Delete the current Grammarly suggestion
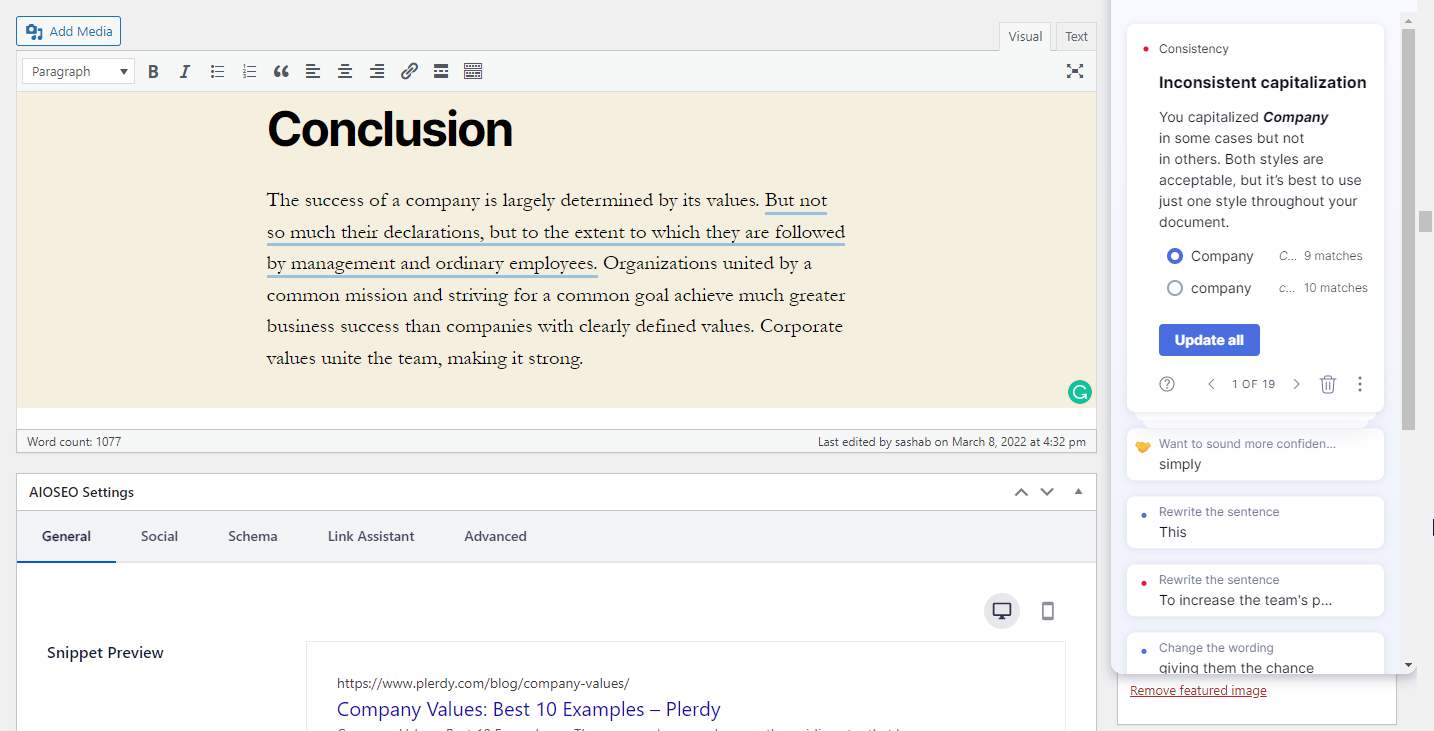 coord(1328,384)
